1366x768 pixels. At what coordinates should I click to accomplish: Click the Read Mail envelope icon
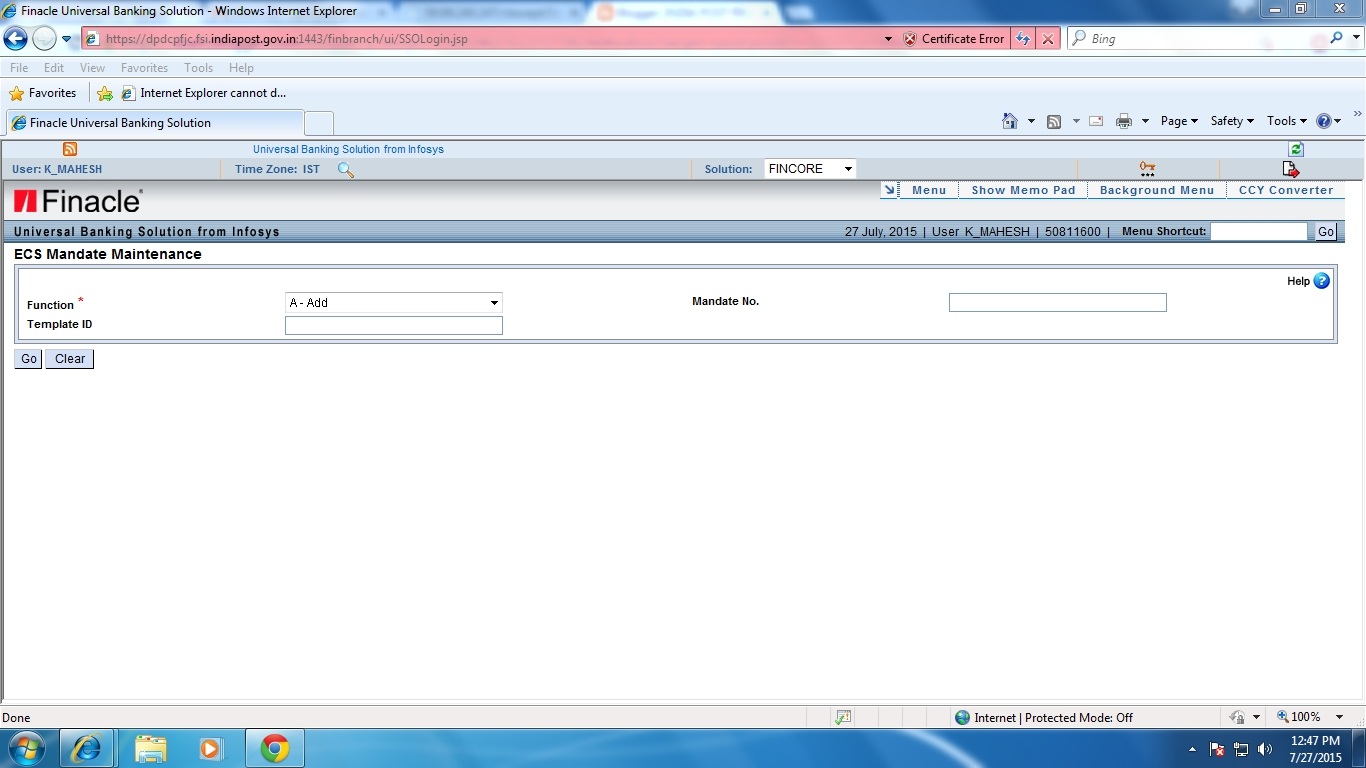point(1096,120)
